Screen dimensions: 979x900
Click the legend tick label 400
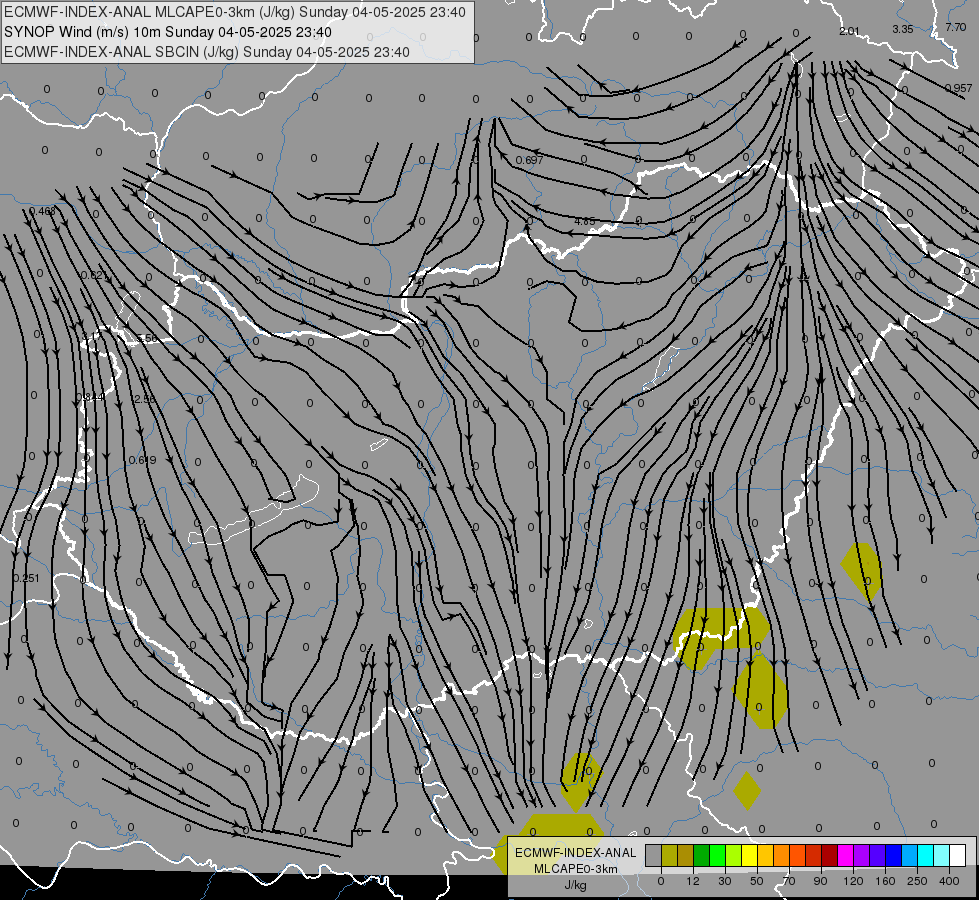949,881
